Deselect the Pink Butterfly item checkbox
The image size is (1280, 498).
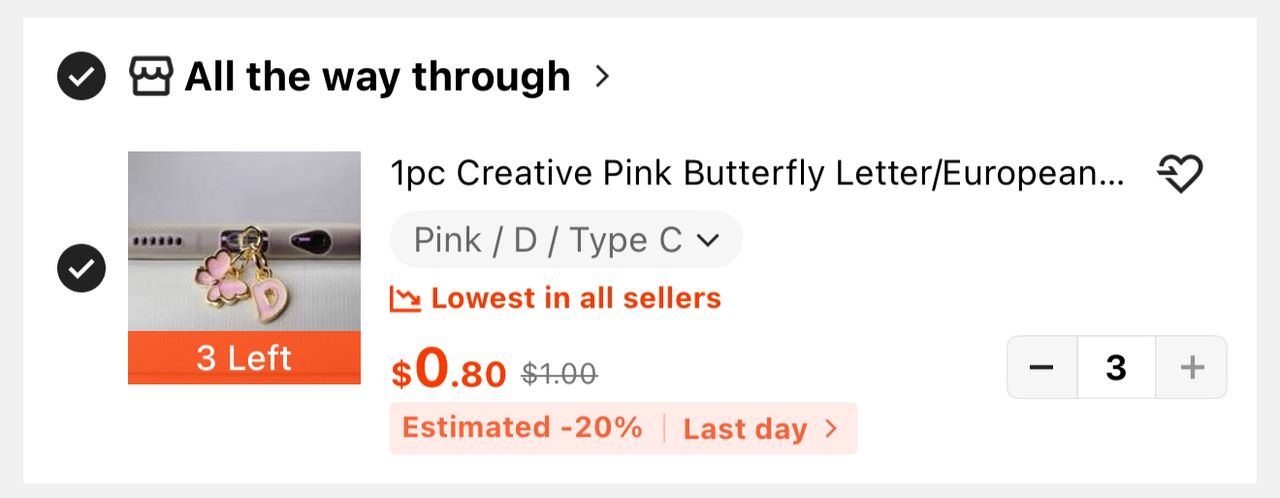(x=82, y=268)
